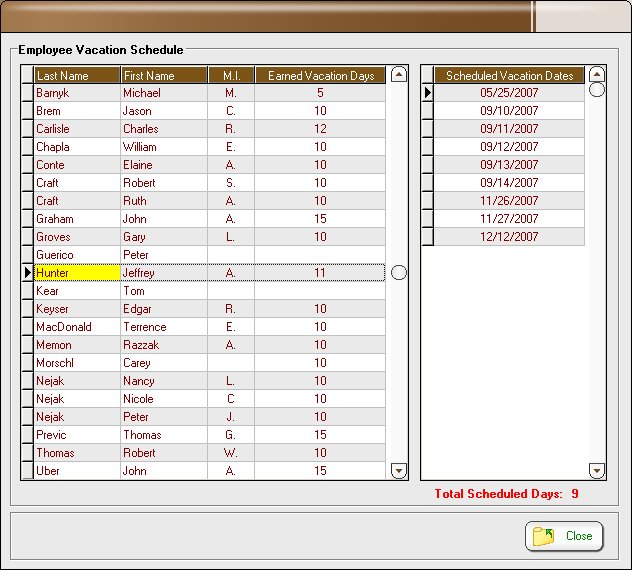The height and width of the screenshot is (570, 632).
Task: Click down arrow of vacation dates scrollbar
Action: [597, 470]
